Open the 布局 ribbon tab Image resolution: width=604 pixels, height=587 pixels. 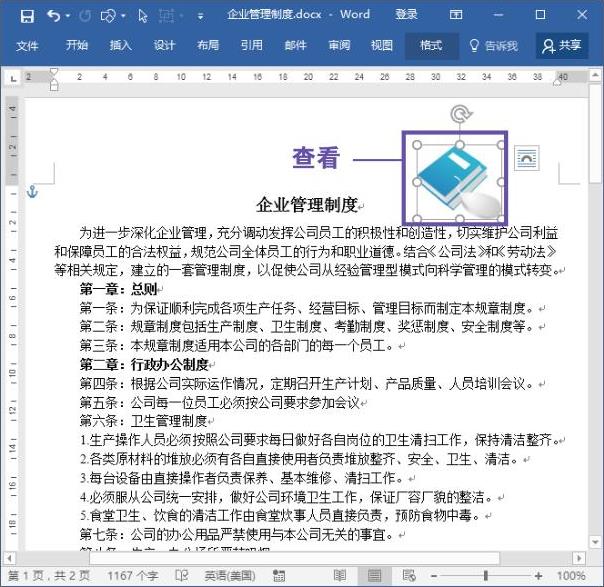[x=208, y=45]
